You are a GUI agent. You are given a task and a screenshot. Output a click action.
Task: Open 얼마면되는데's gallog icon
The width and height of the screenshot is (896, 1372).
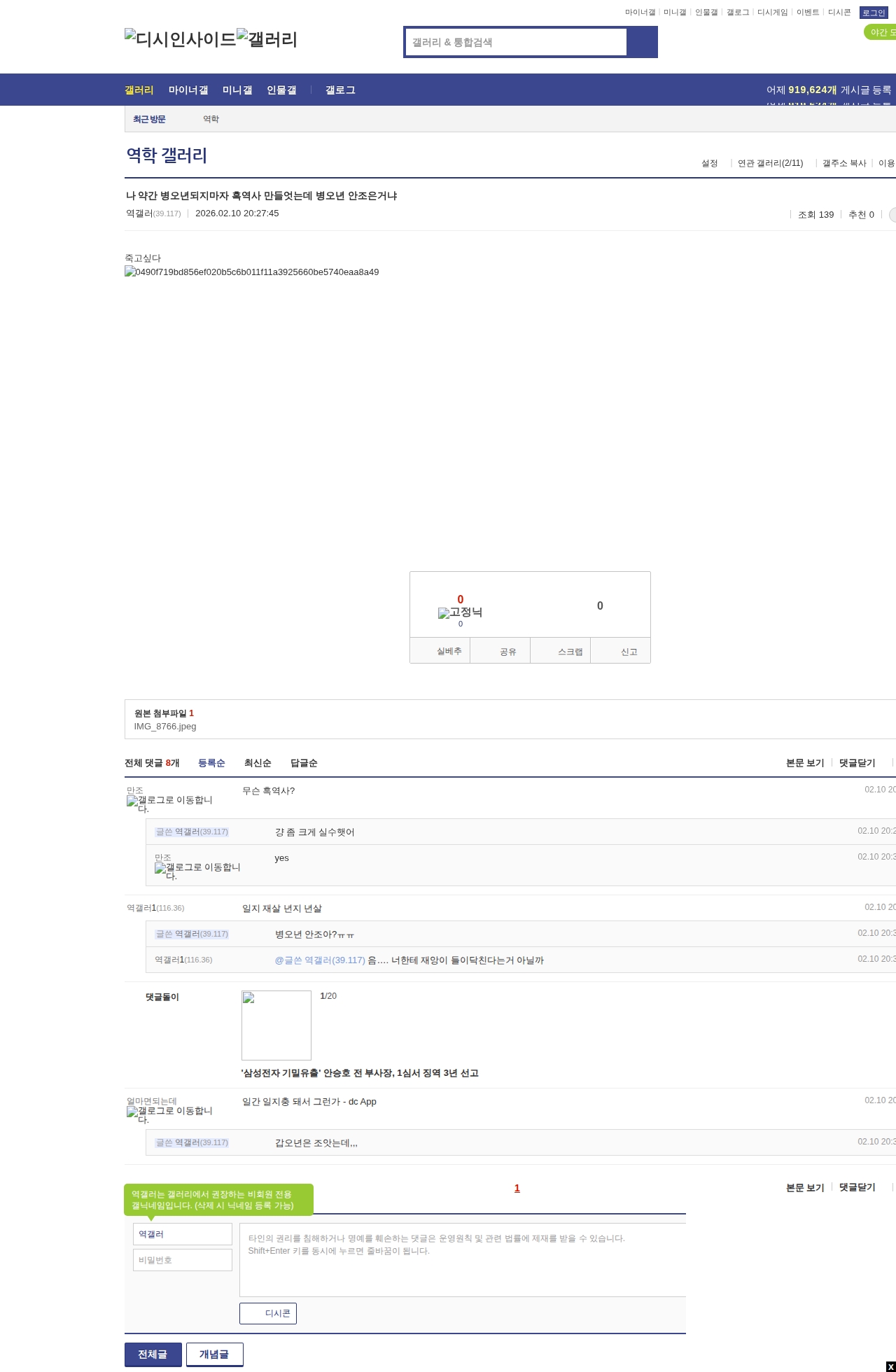[169, 1114]
